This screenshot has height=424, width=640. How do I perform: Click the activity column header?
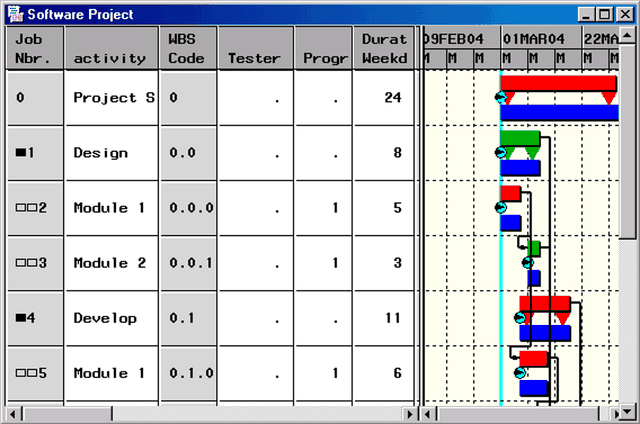tap(110, 48)
